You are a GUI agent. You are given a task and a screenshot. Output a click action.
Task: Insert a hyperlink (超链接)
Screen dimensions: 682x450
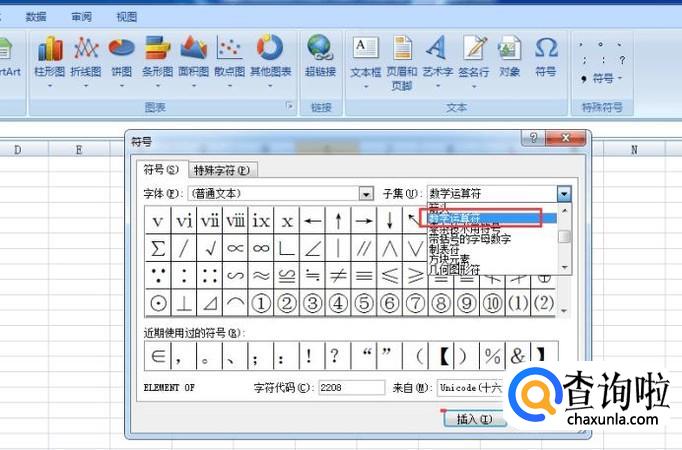320,57
